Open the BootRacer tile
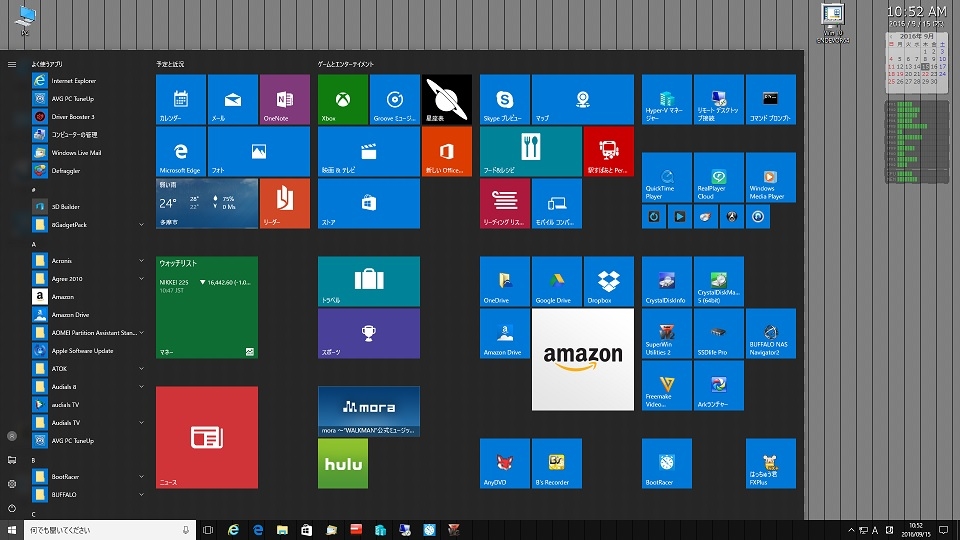The image size is (960, 540). coord(667,463)
